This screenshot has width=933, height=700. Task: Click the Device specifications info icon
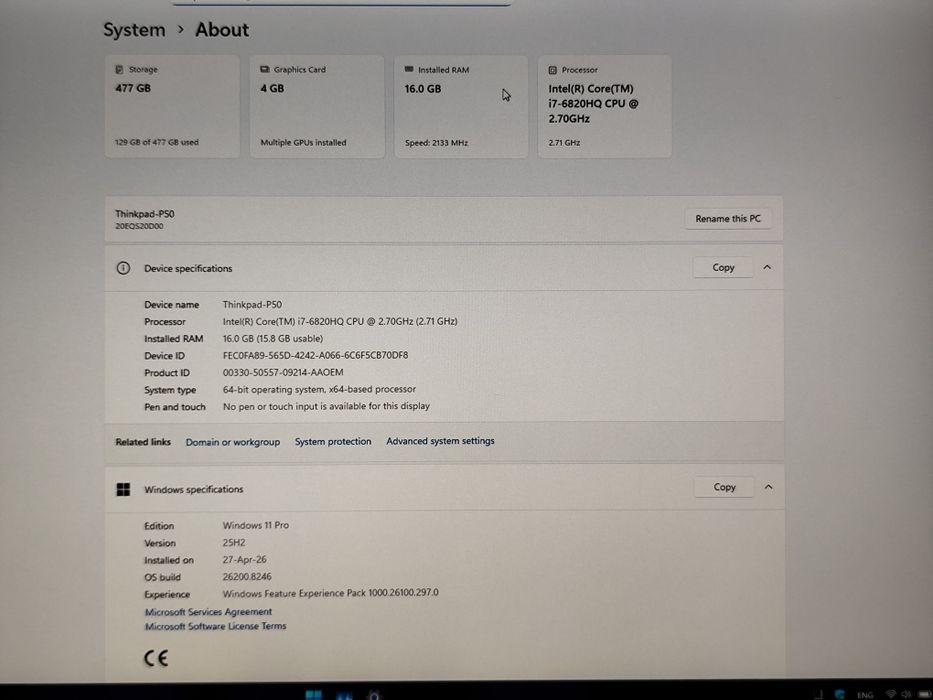[123, 268]
